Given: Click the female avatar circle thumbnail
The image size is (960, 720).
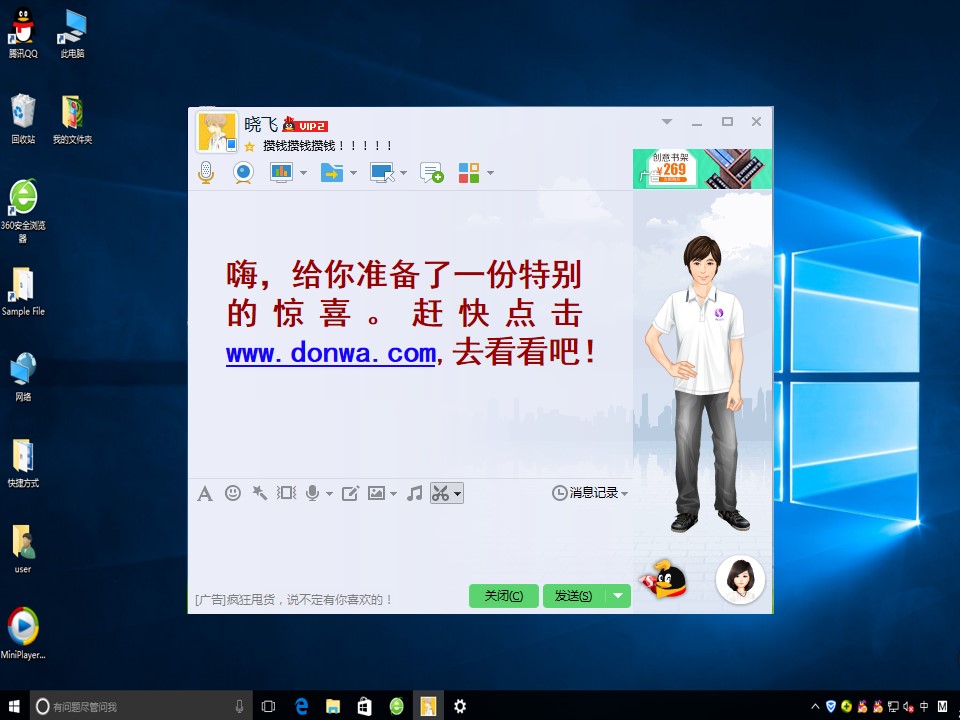Looking at the screenshot, I should click(x=740, y=579).
